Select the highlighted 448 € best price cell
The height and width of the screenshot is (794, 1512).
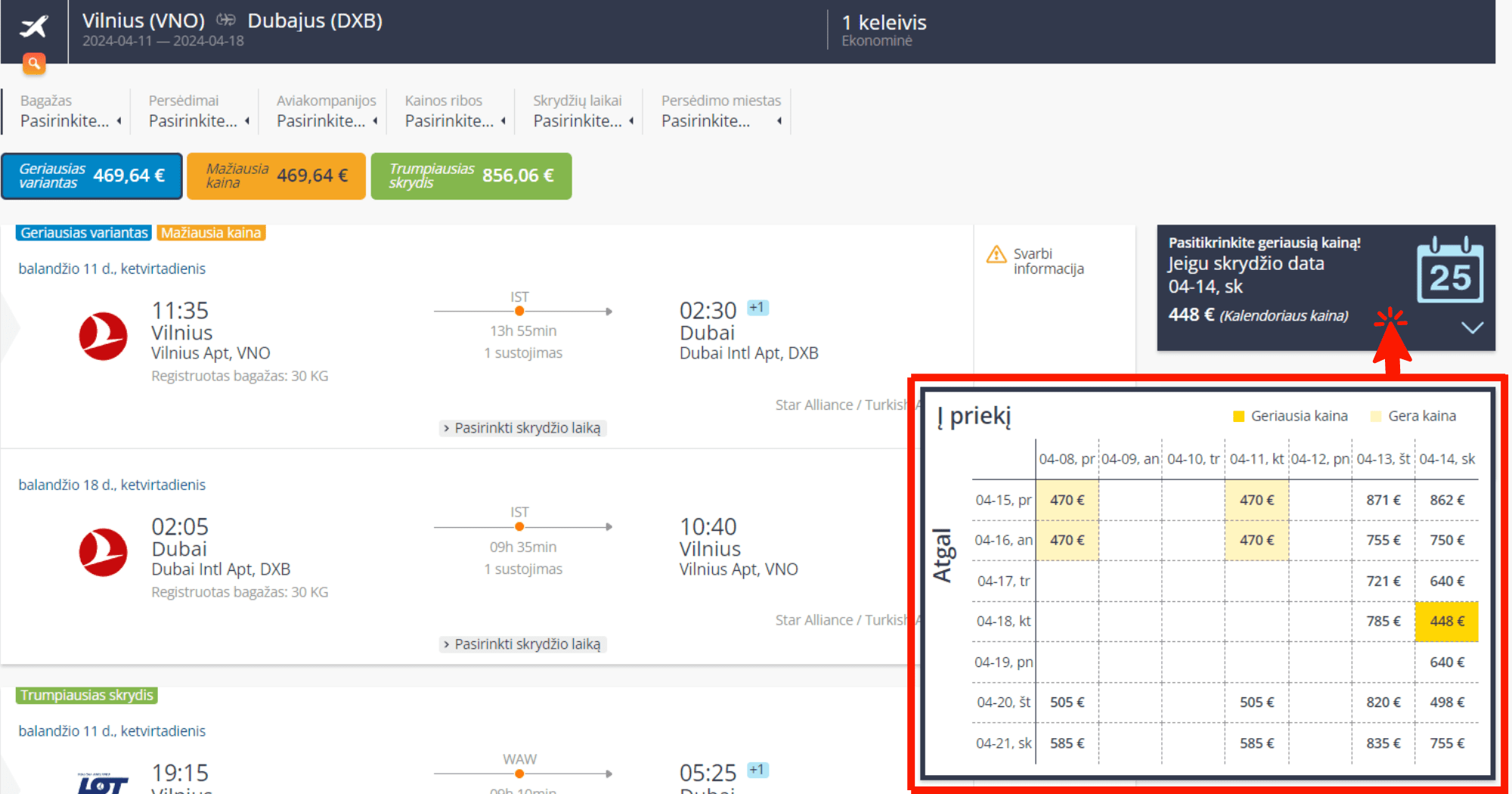coord(1446,621)
